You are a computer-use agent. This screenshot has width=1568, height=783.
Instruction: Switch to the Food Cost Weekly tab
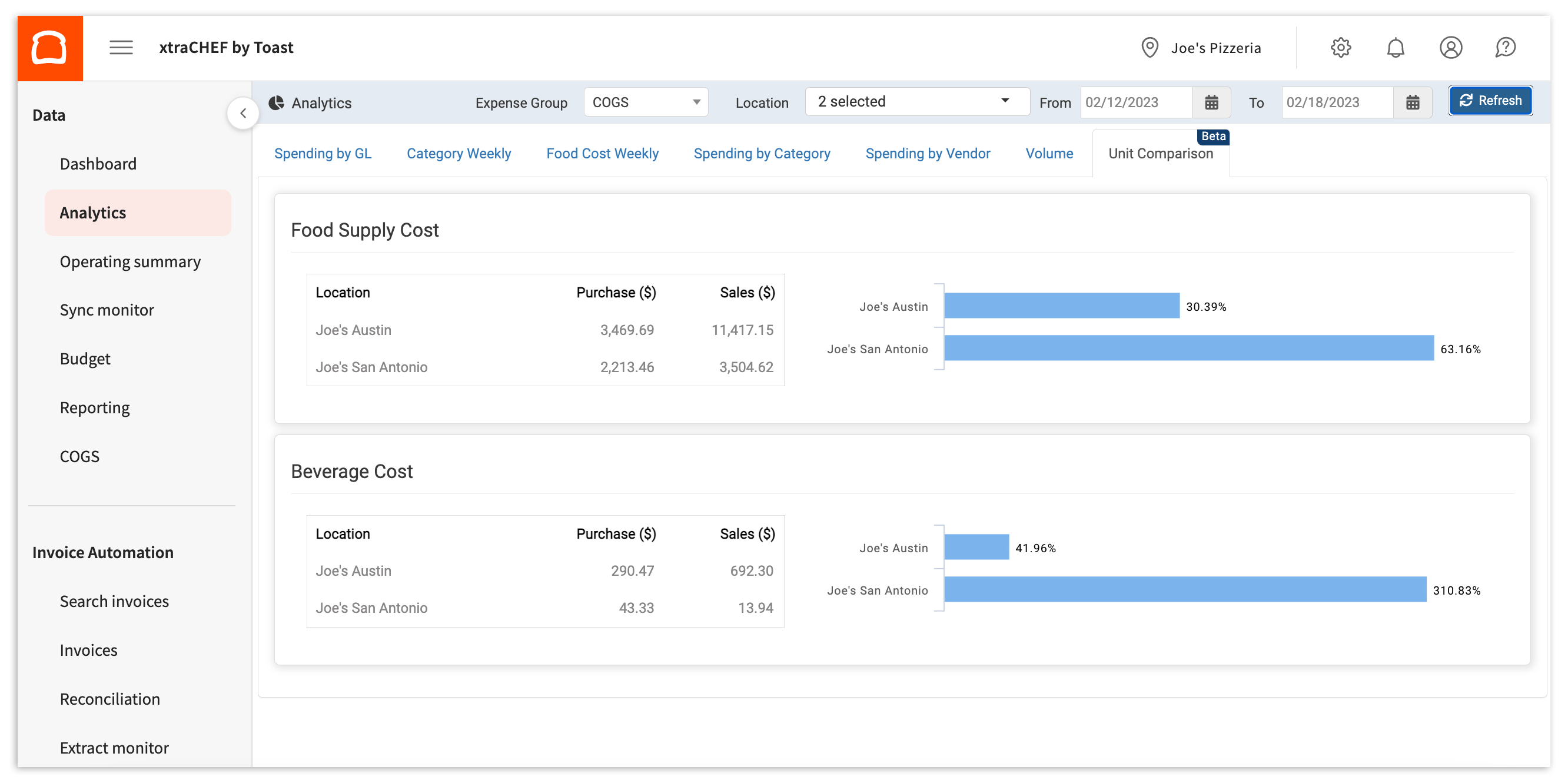coord(602,154)
